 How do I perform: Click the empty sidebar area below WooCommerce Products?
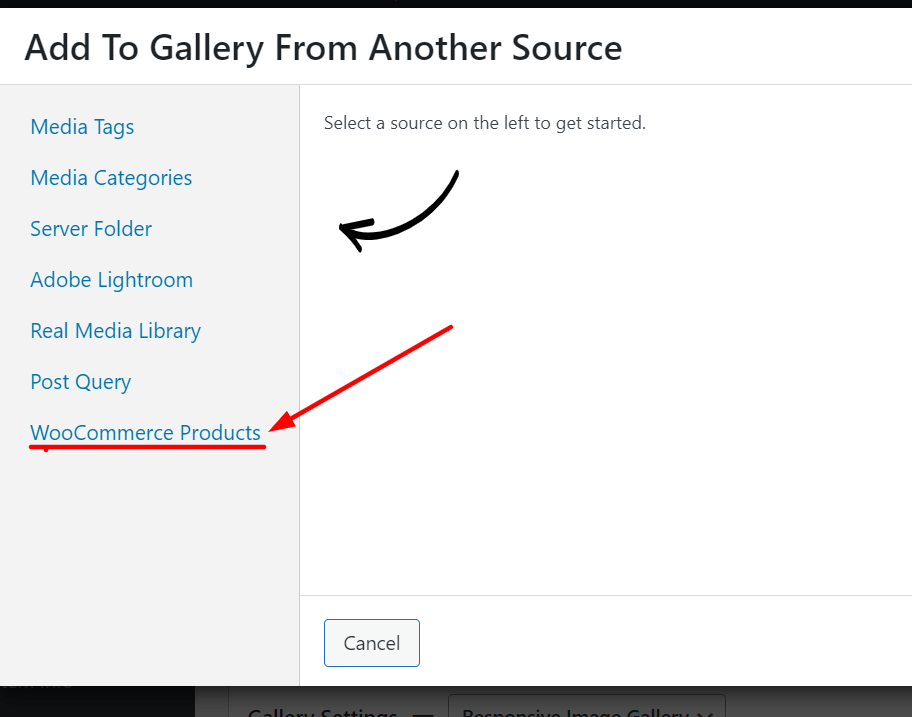coord(149,564)
